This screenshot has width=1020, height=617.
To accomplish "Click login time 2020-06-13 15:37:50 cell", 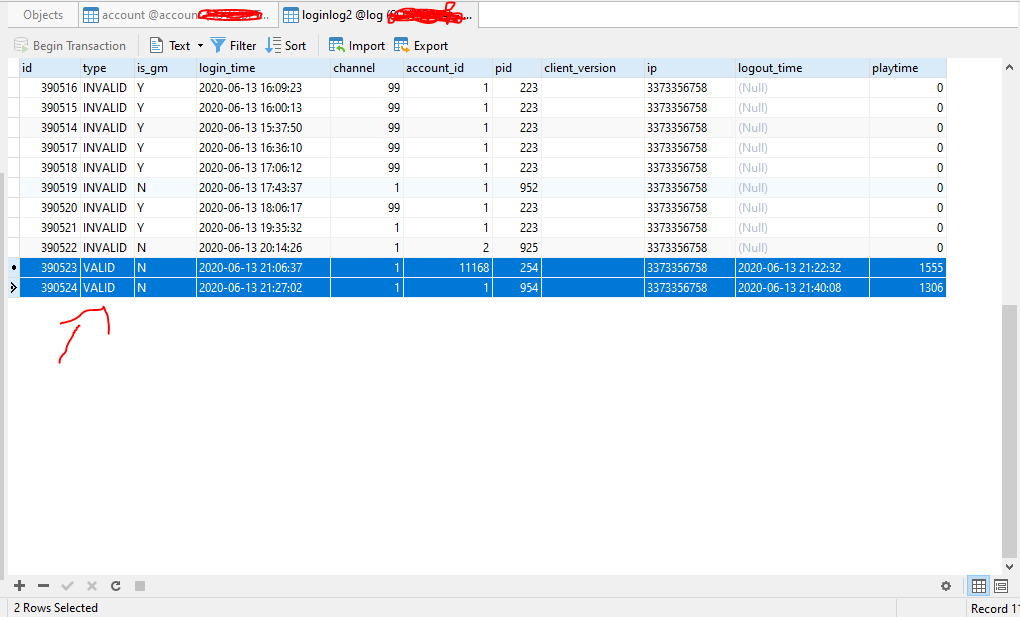I will (263, 128).
